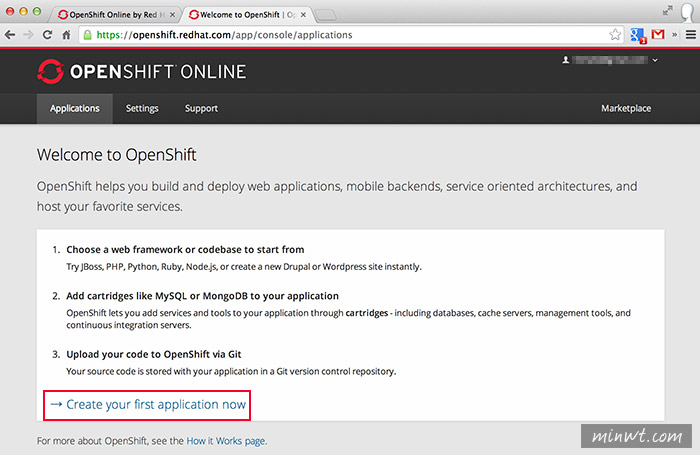The image size is (700, 455).
Task: Bookmark this page with the star icon
Action: tap(615, 34)
